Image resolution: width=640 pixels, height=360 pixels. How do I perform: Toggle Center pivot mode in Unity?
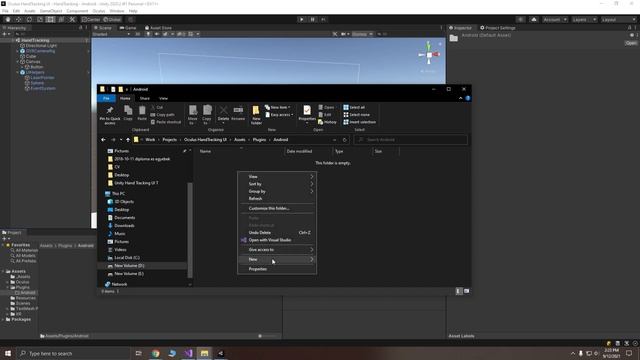point(91,19)
